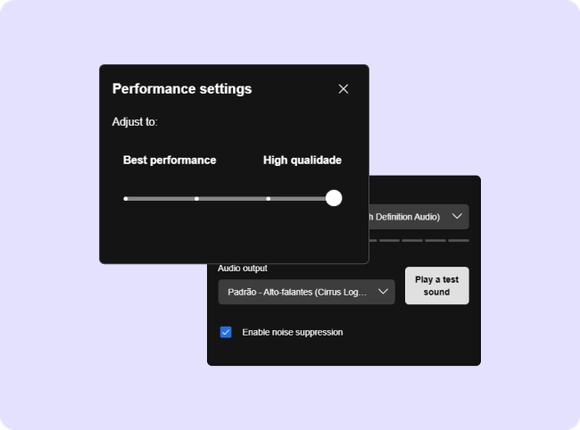Screen dimensions: 580x430
Task: Open the Padrão - Alto-falantes output dropdown
Action: (x=306, y=292)
